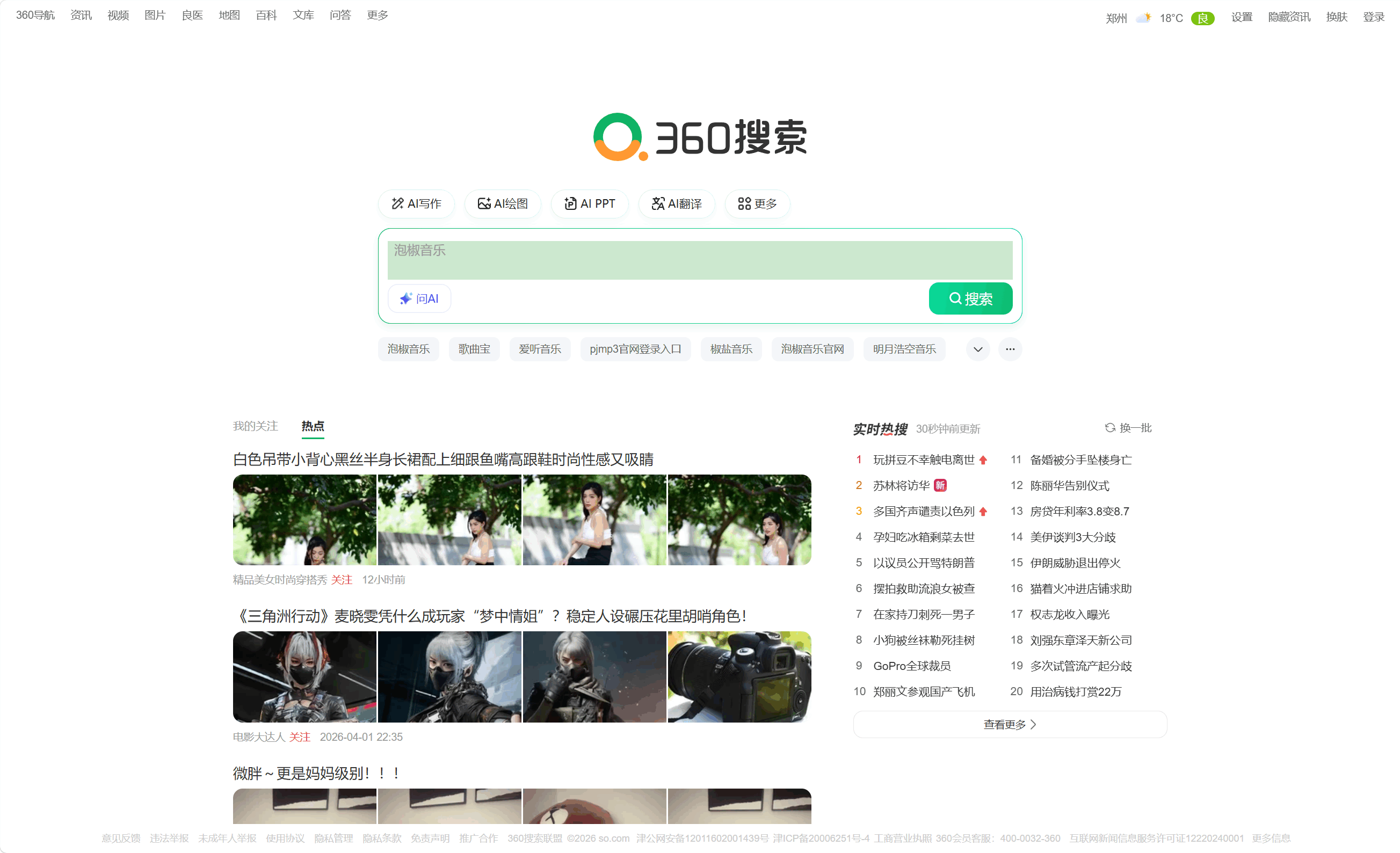This screenshot has height=853, width=1400.
Task: Expand more search suggestions with chevron
Action: coord(977,349)
